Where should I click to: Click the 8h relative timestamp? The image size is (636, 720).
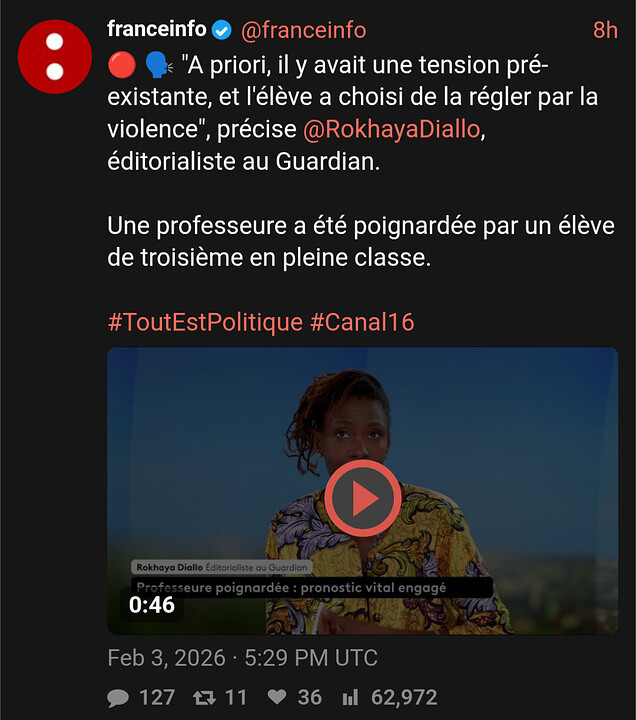[x=605, y=30]
